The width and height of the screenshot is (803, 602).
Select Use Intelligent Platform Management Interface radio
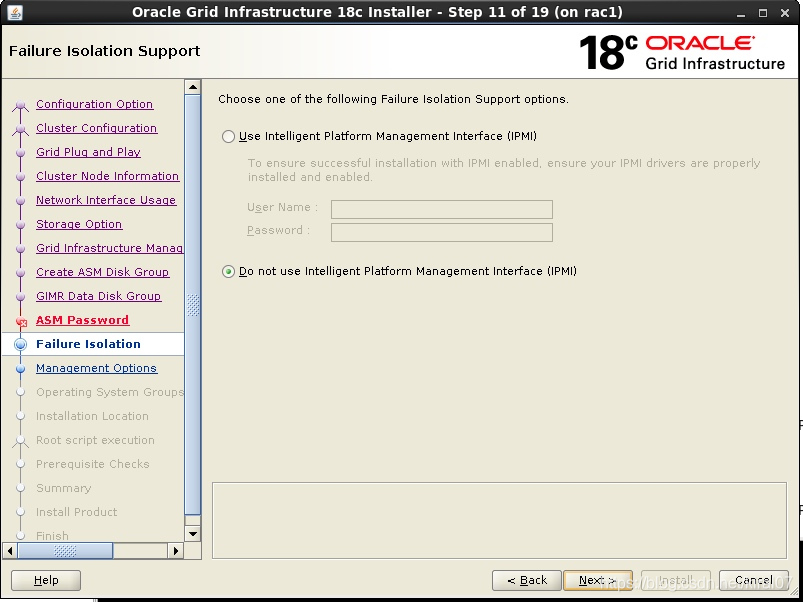[228, 136]
